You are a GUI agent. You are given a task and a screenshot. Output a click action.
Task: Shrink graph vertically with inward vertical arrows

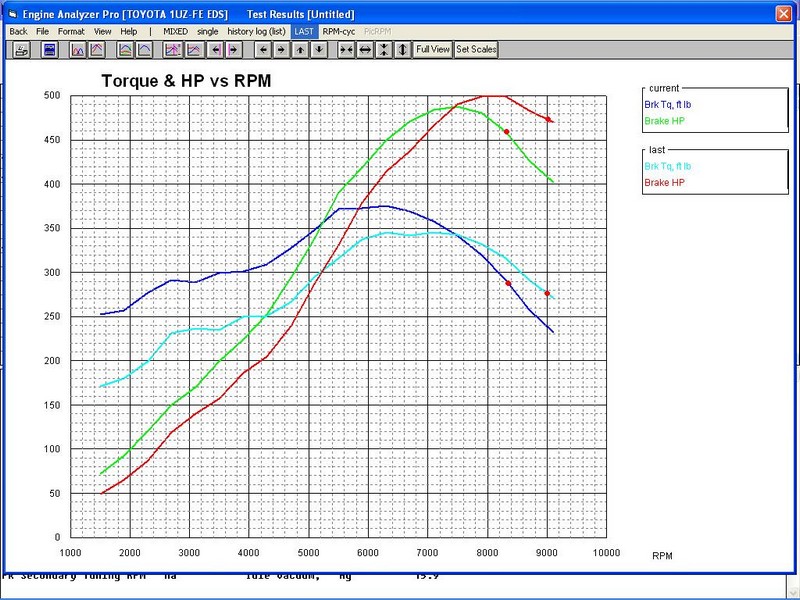384,49
